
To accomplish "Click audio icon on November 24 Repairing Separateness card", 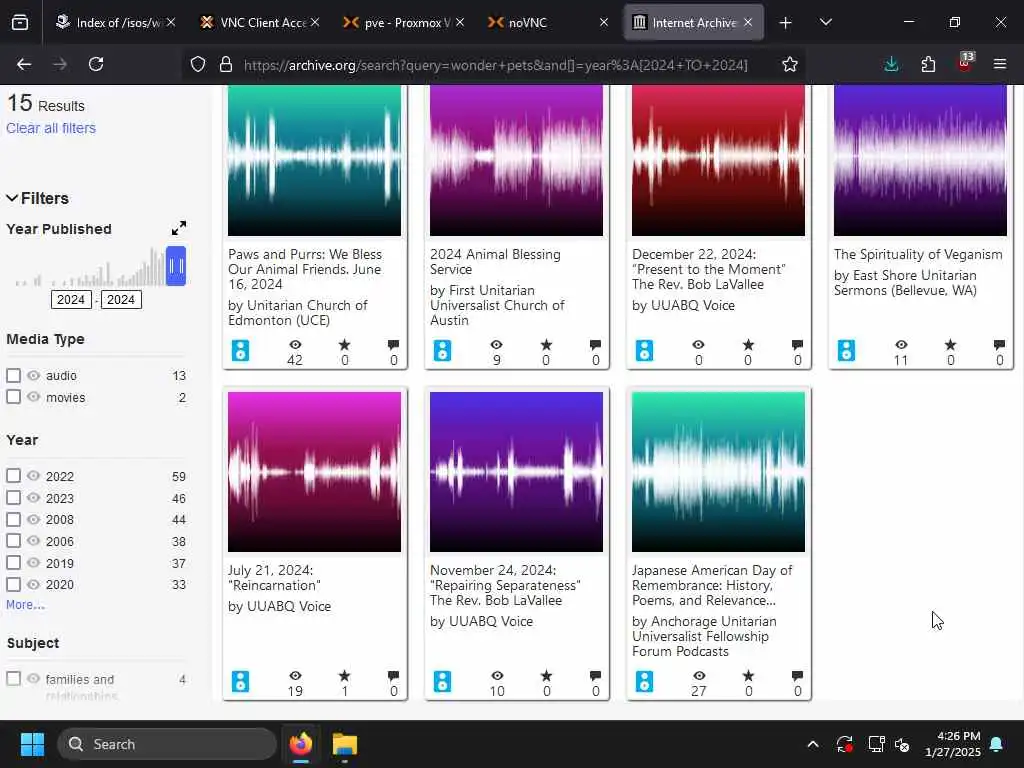I will coord(443,682).
